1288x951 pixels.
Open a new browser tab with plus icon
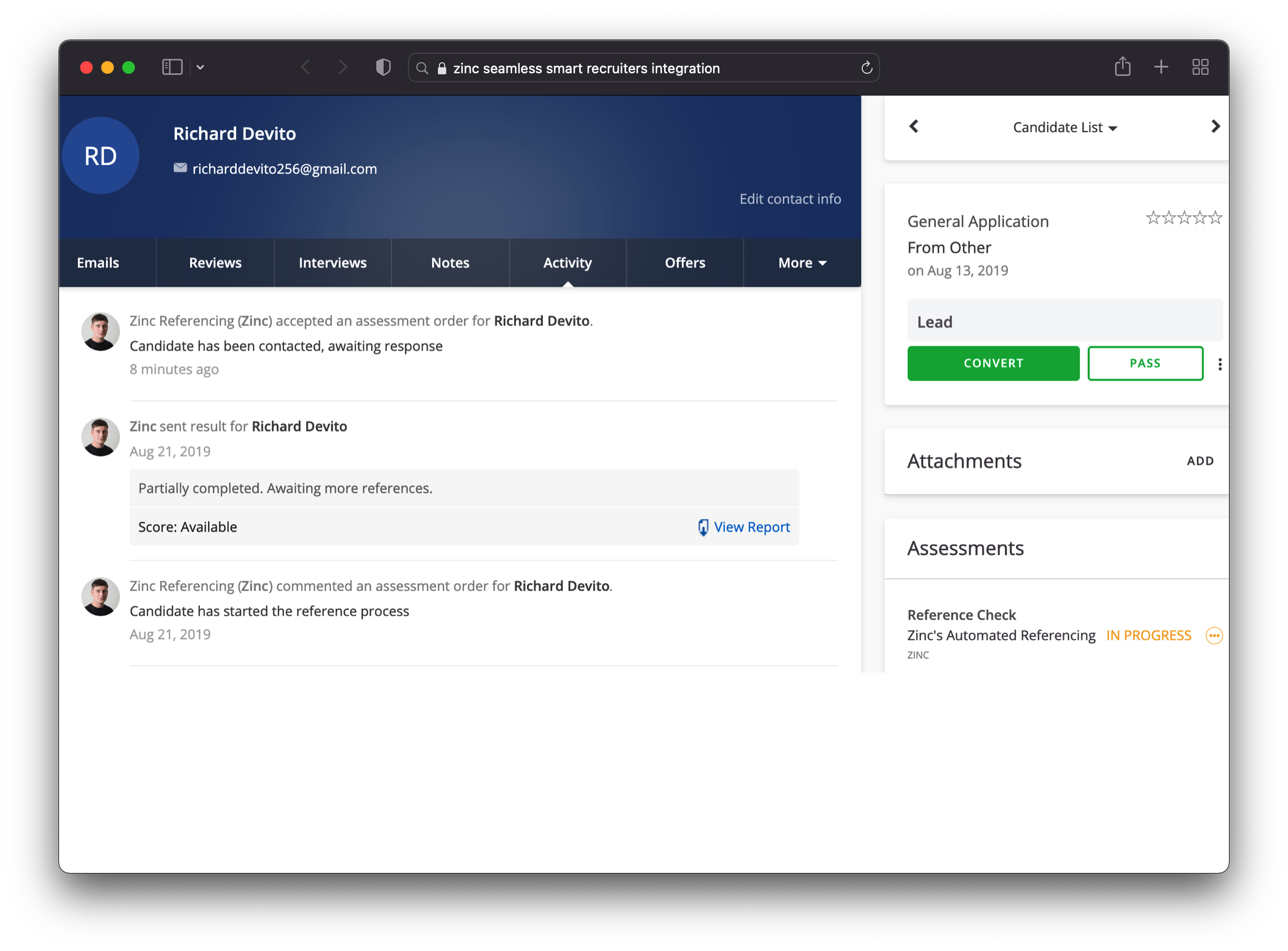click(x=1161, y=67)
